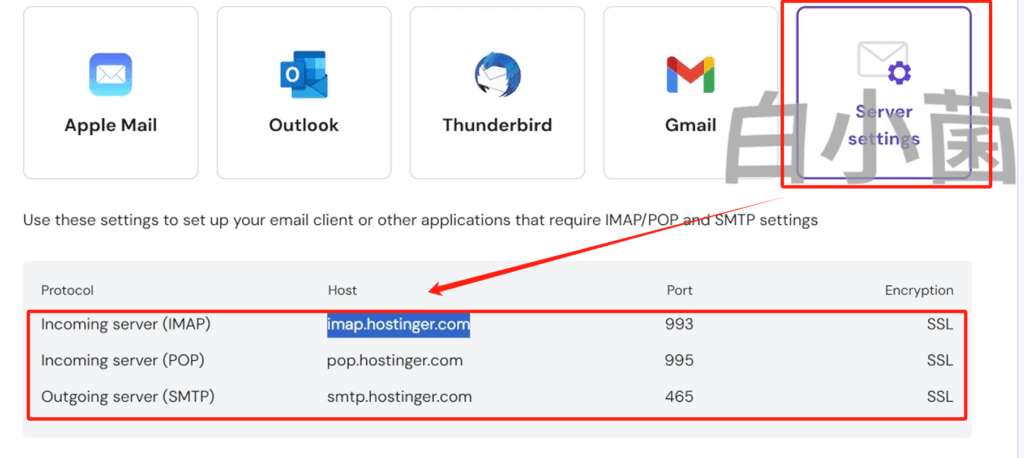Click the Gmail M logo icon
This screenshot has width=1024, height=458.
tap(690, 74)
